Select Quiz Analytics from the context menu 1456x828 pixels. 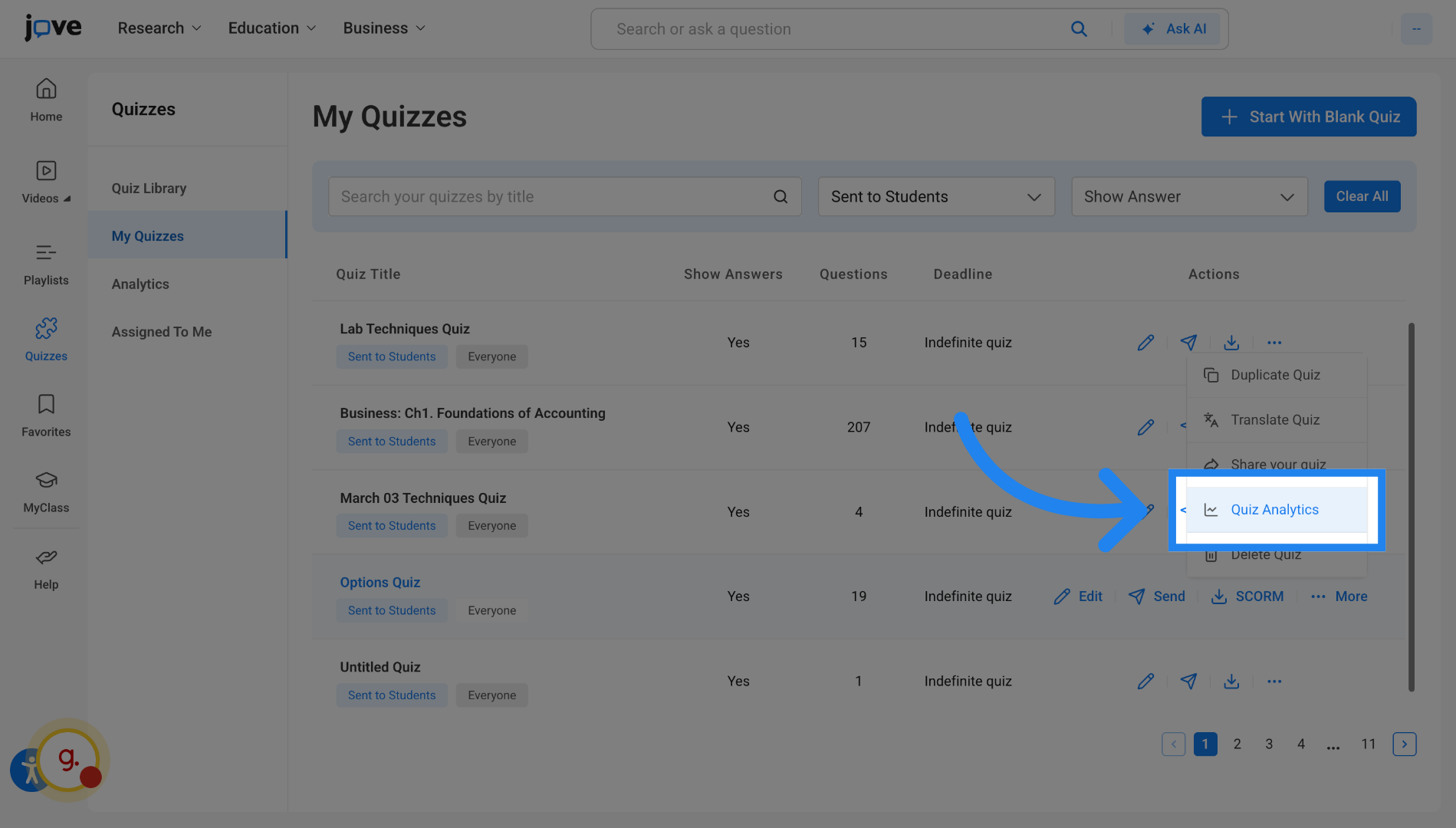[x=1274, y=509]
